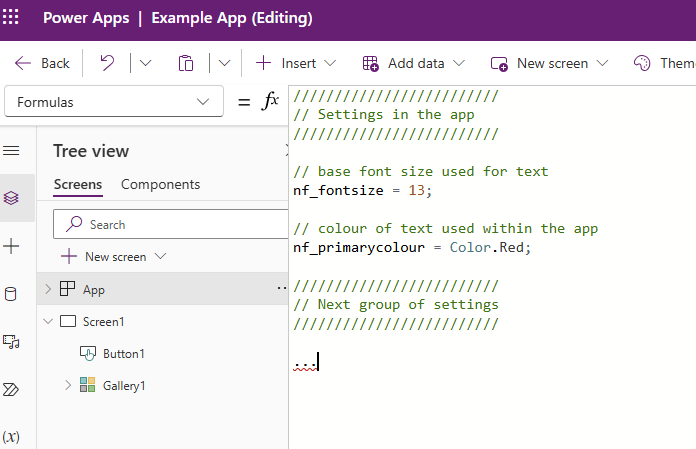Open the Formulas property dropdown
Image resolution: width=696 pixels, height=449 pixels.
pyautogui.click(x=114, y=102)
